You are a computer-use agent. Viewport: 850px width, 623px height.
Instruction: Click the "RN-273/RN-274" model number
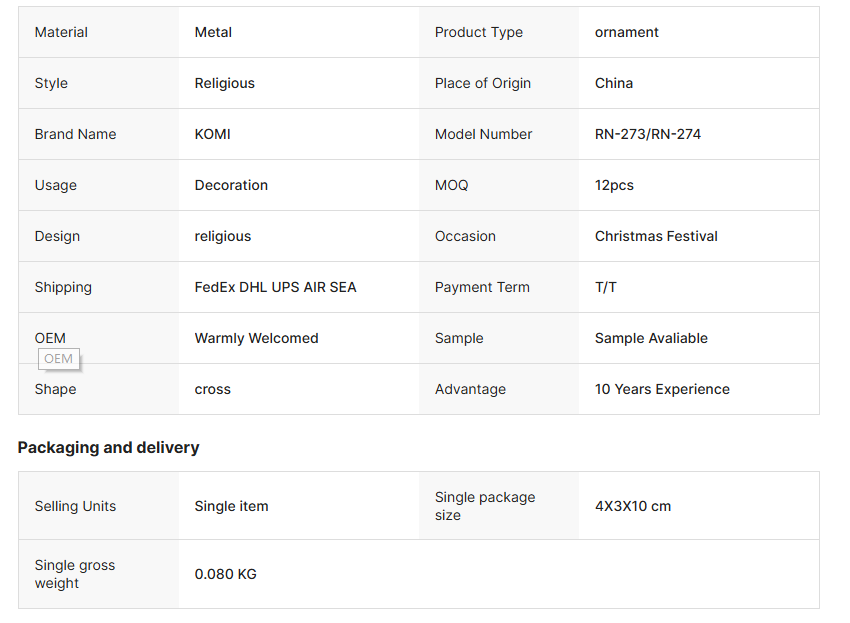click(x=647, y=134)
